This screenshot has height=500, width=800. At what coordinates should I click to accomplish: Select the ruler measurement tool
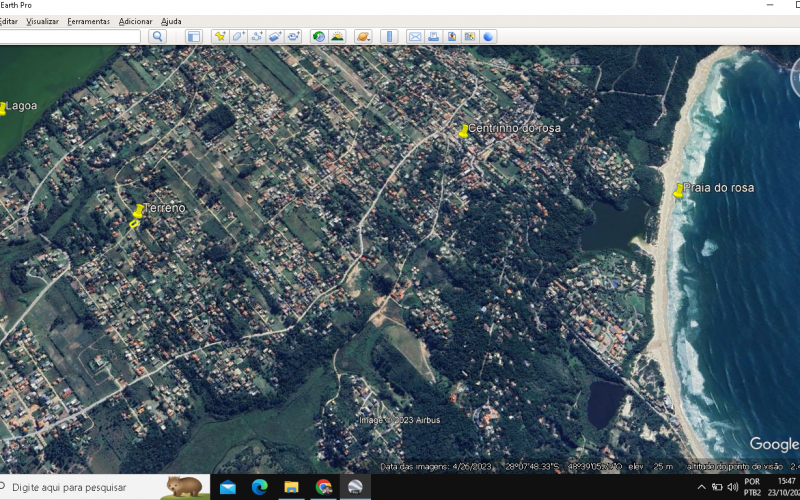tap(389, 36)
